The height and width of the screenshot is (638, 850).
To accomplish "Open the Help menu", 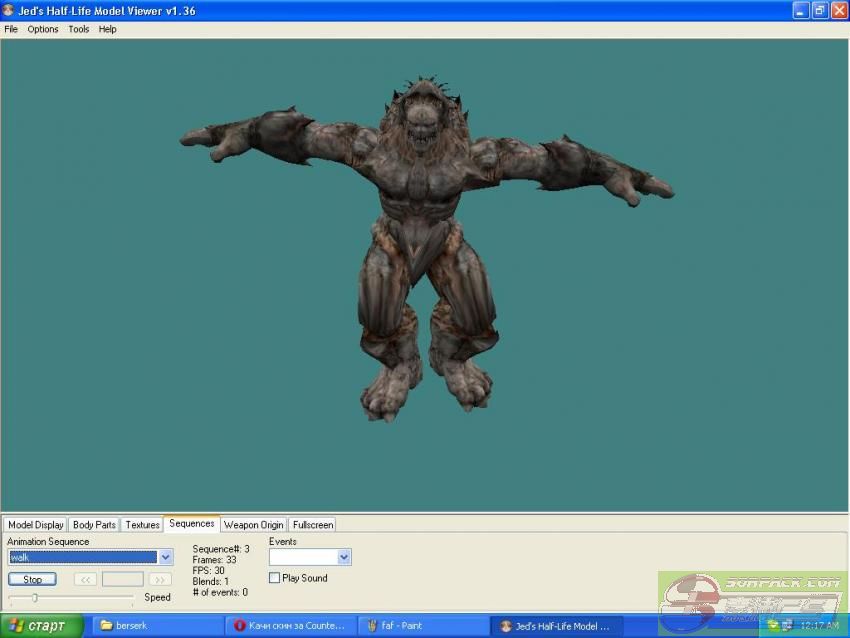I will 107,29.
